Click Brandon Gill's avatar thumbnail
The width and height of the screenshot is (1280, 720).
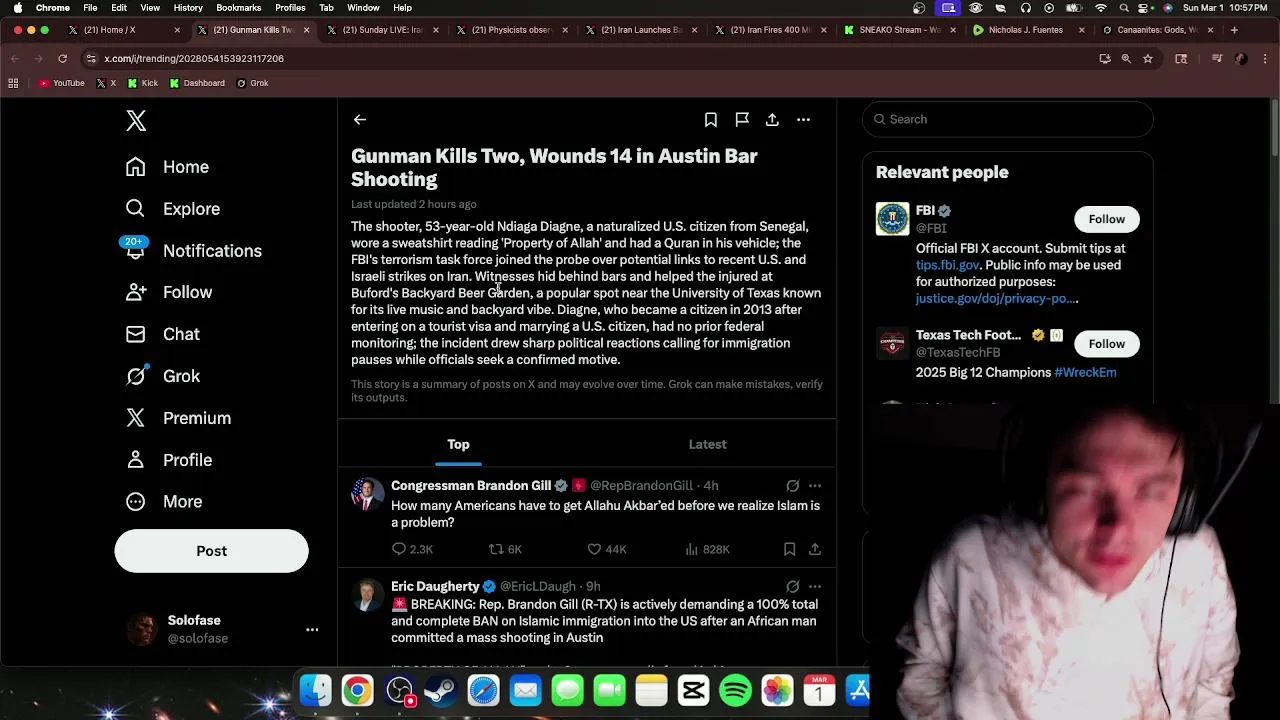367,494
